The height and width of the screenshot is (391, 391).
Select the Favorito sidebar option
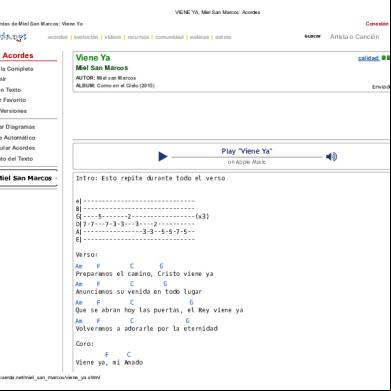coord(13,100)
